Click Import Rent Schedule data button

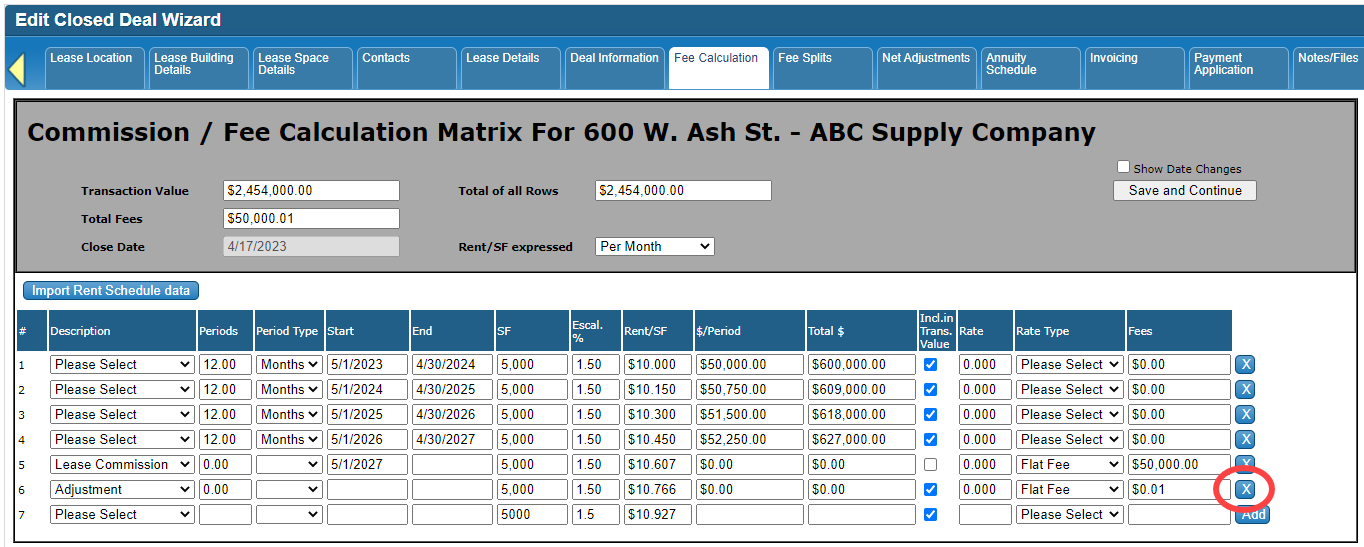pos(111,290)
